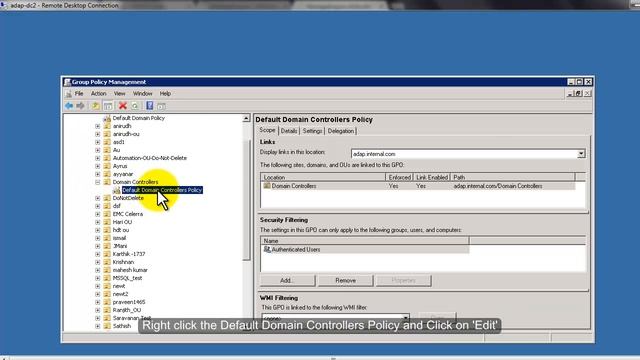Click the EMC Celerra OU folder icon
Screen dimensions: 640x360
(107, 214)
